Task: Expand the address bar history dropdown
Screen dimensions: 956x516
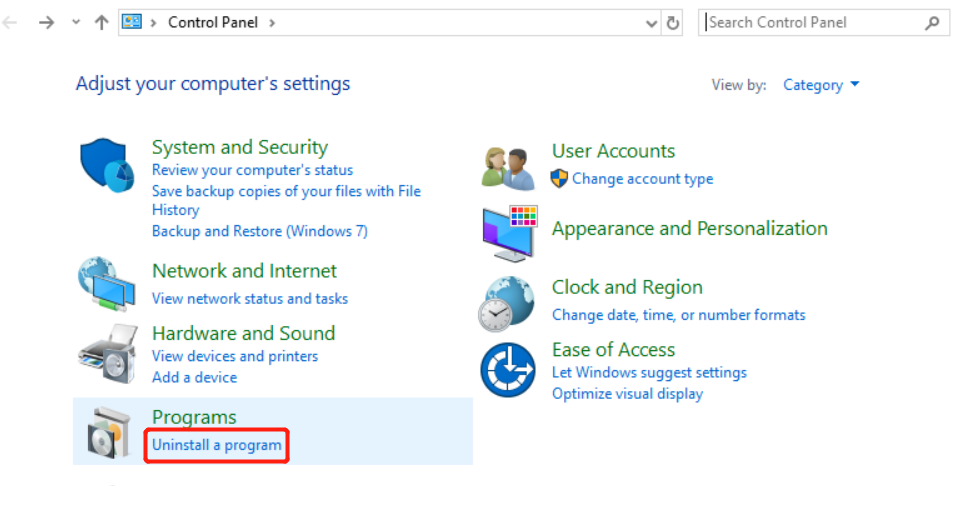Action: coord(651,22)
